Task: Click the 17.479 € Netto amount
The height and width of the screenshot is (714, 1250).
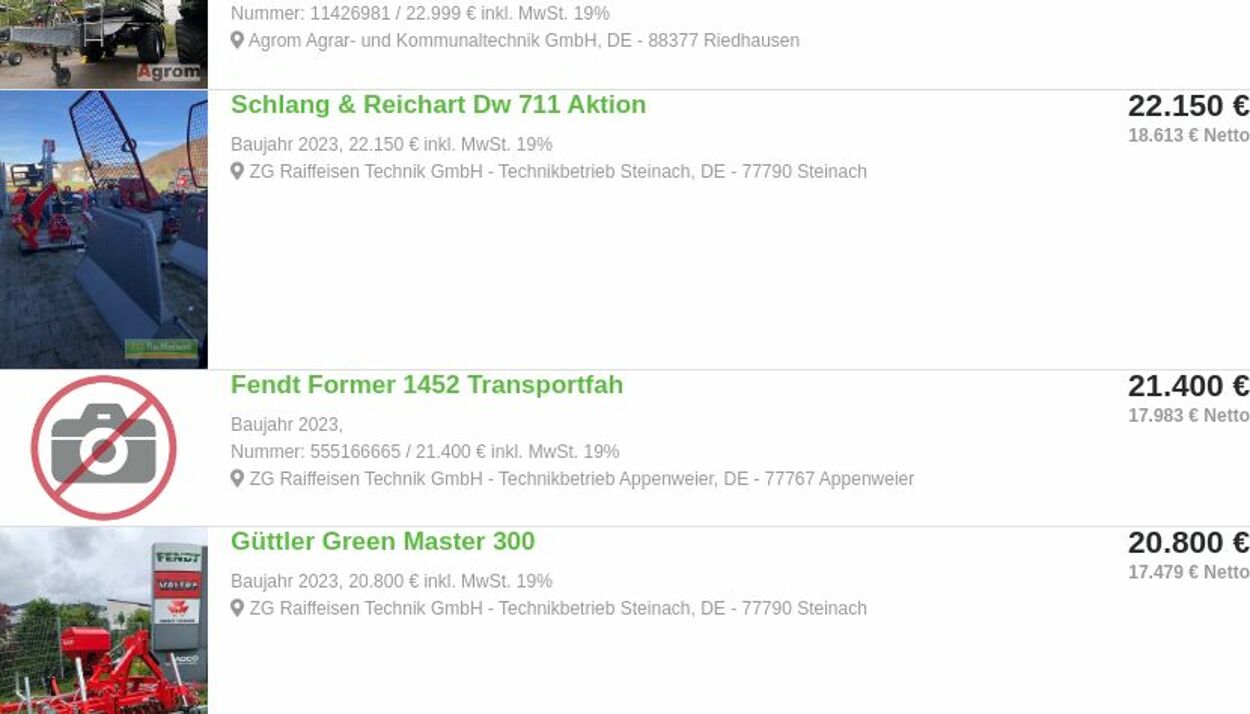Action: coord(1188,573)
